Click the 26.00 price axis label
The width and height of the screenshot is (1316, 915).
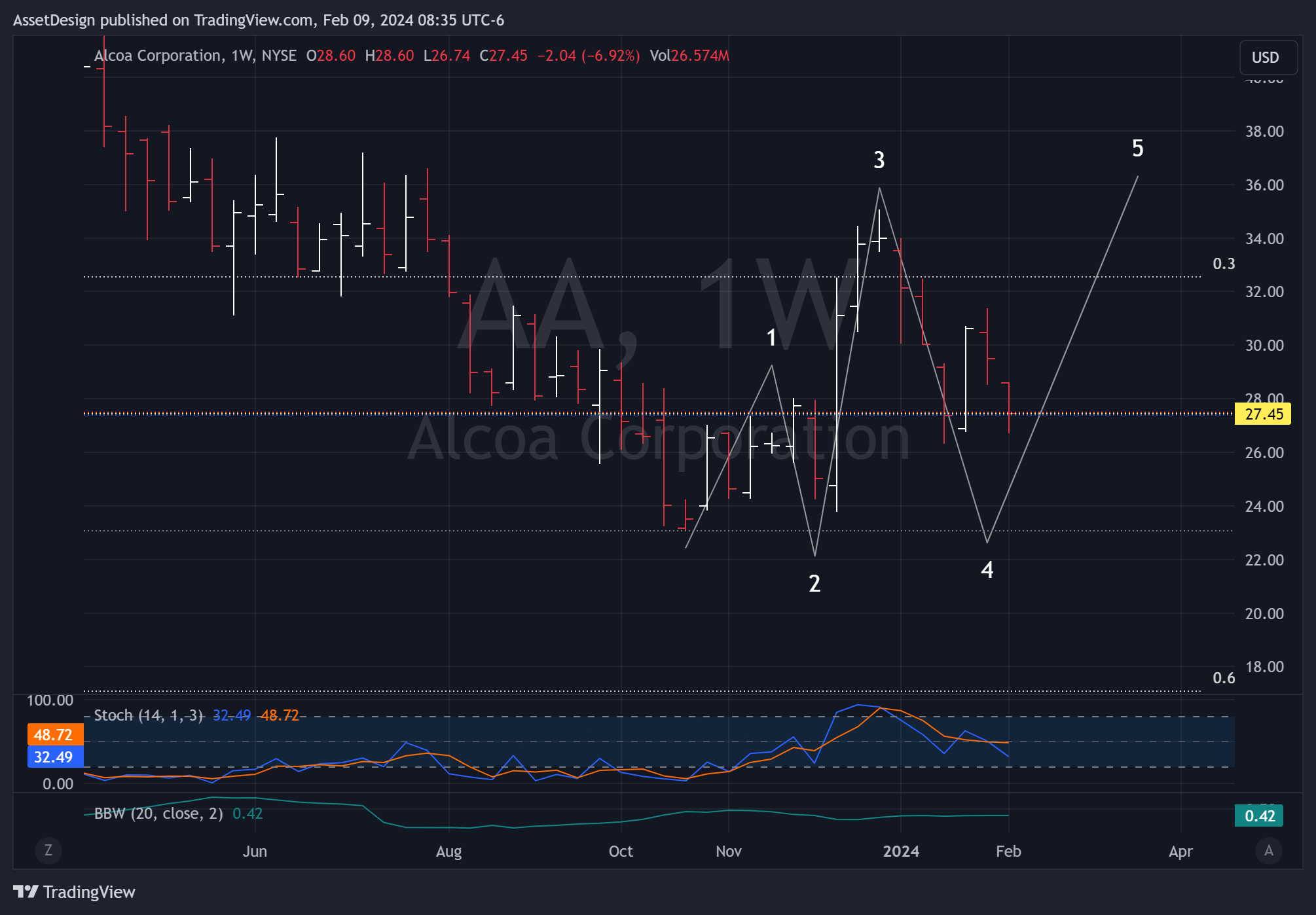click(x=1264, y=453)
